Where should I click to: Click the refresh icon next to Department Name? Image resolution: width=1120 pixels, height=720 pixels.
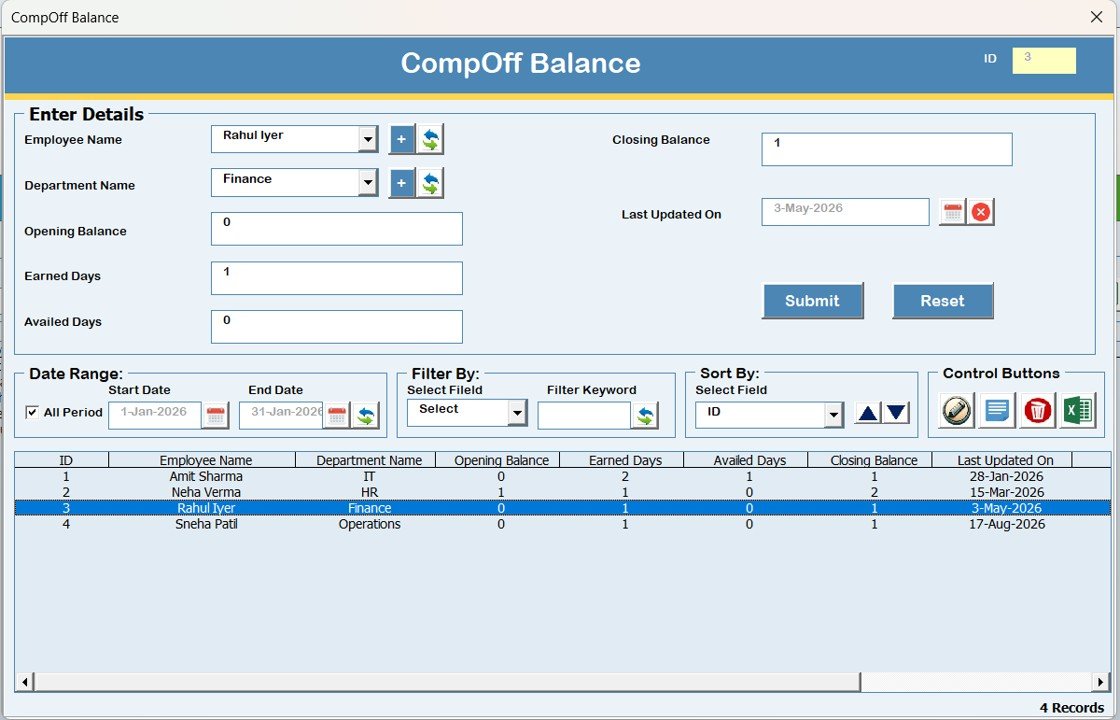430,184
